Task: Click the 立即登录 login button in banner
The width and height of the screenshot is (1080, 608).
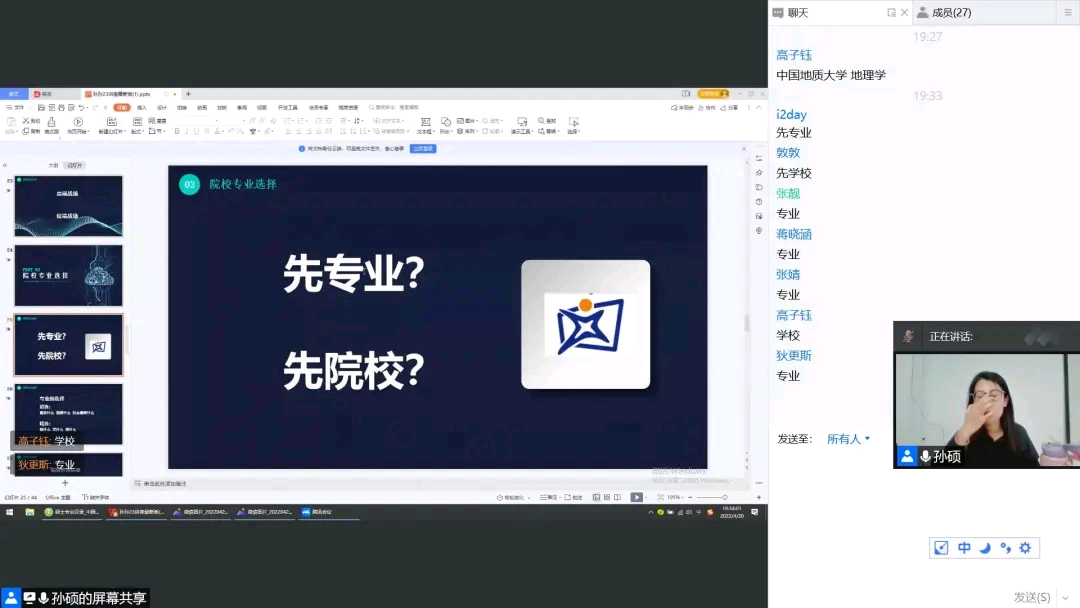Action: 423,149
